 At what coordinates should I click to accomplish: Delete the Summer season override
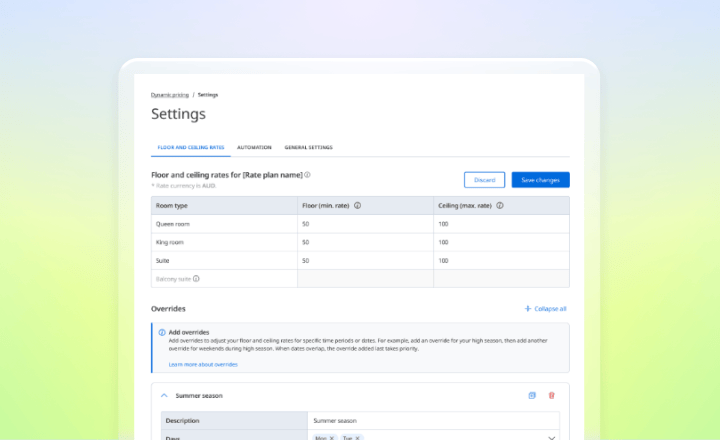point(551,395)
